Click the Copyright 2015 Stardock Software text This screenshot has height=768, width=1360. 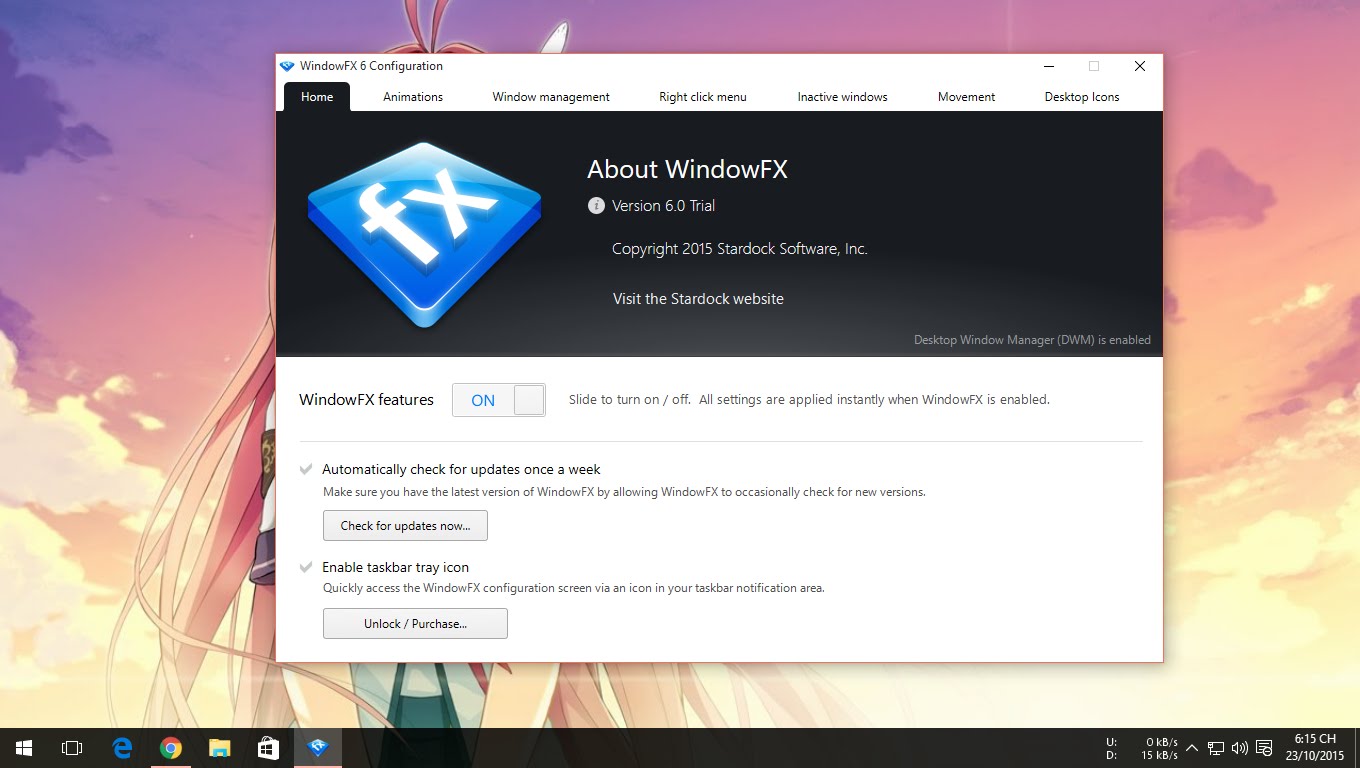coord(740,249)
